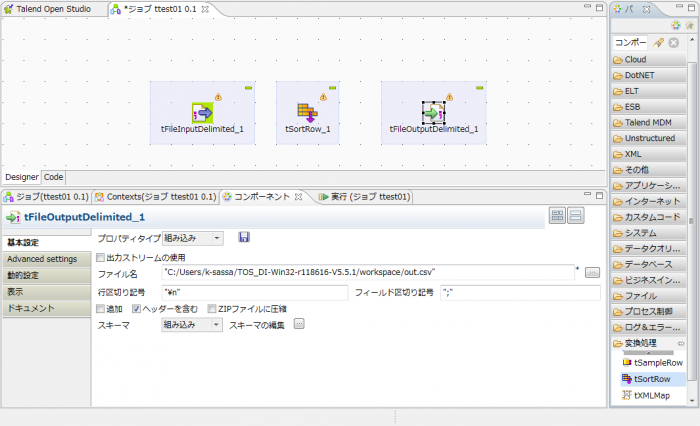Image resolution: width=700 pixels, height=426 pixels.
Task: Clear the palette search field
Action: pos(674,43)
